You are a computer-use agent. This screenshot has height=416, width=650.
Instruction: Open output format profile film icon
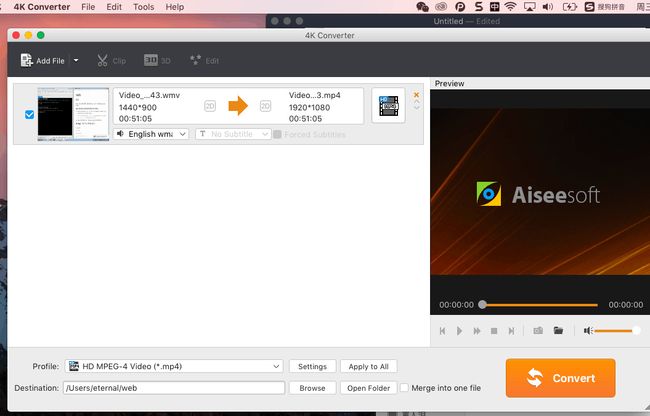point(388,106)
